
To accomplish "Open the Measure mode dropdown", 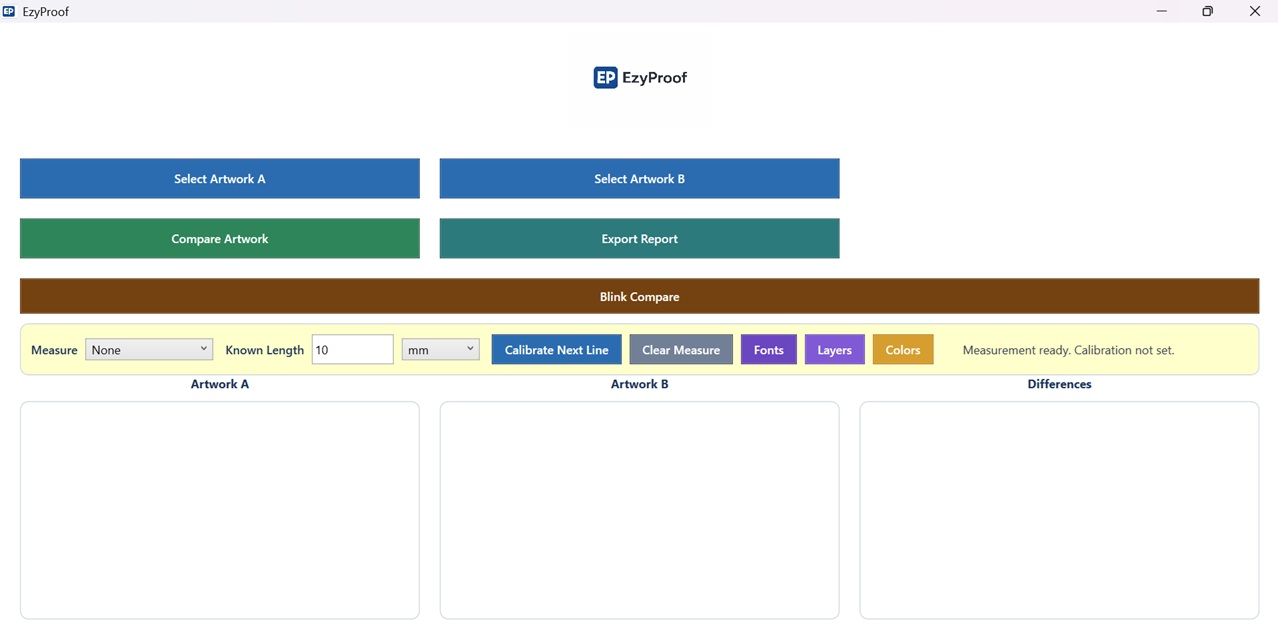I will click(x=148, y=349).
